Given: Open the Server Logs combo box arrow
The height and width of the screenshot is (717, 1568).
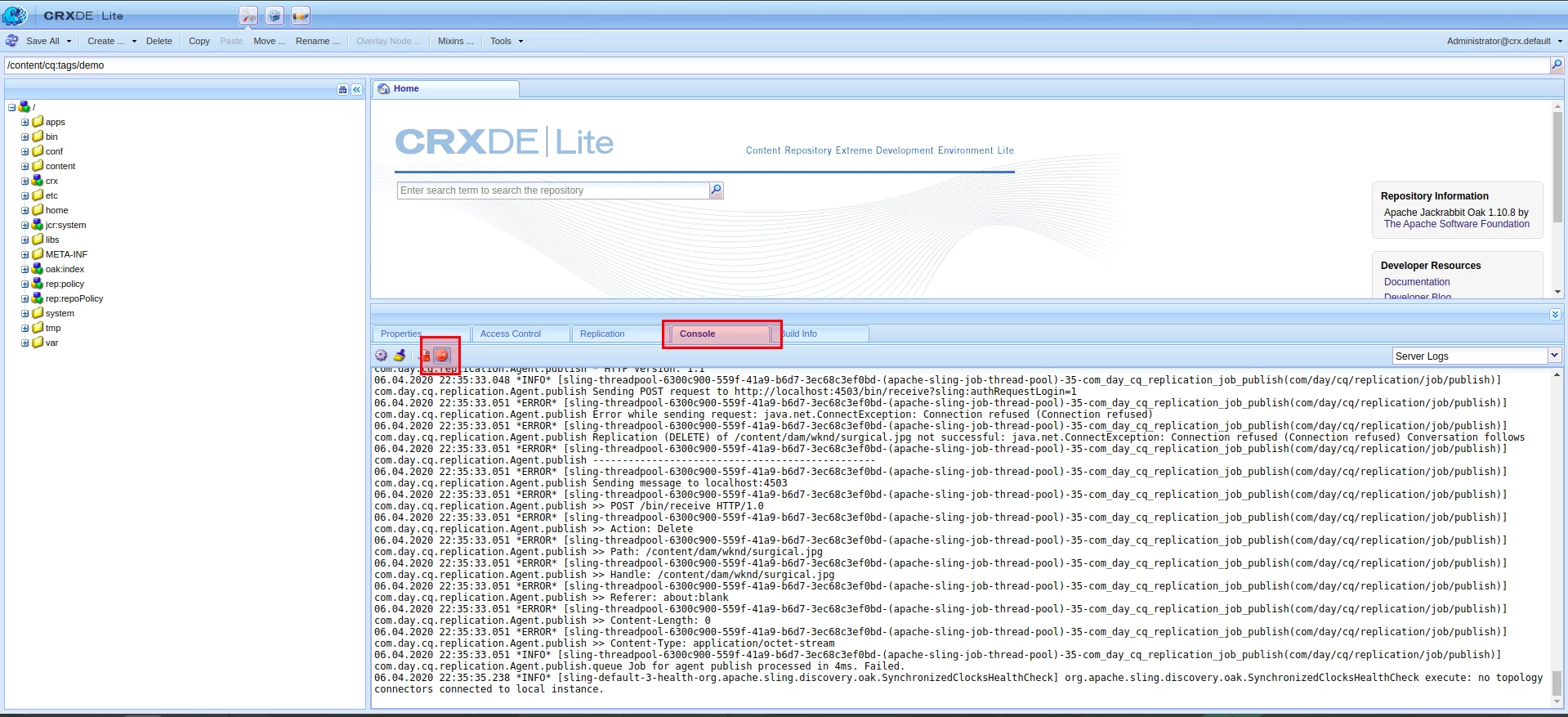Looking at the screenshot, I should pyautogui.click(x=1554, y=356).
